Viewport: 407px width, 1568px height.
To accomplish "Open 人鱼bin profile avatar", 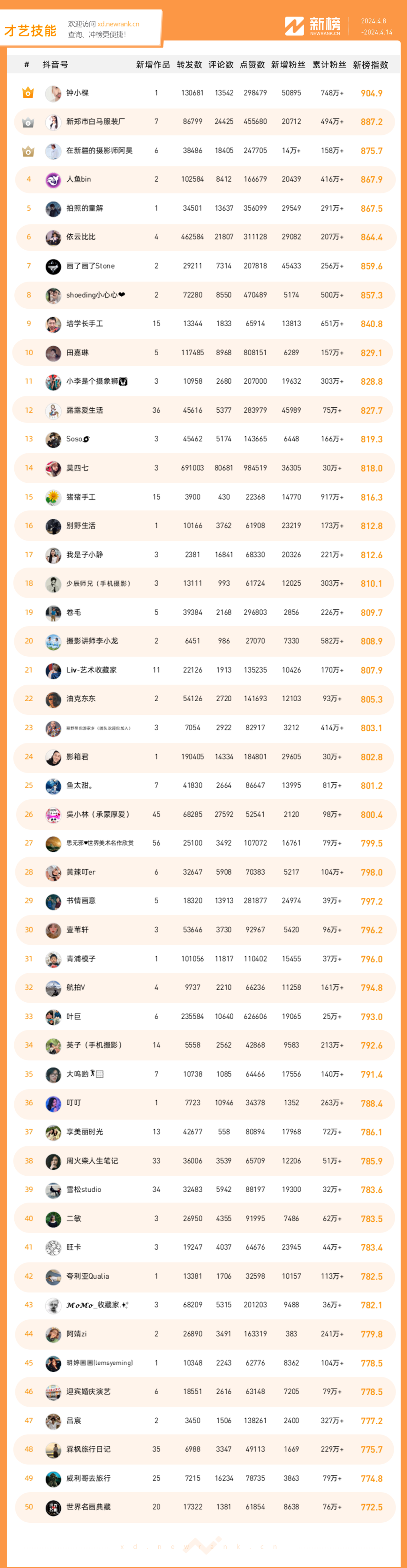I will point(54,180).
